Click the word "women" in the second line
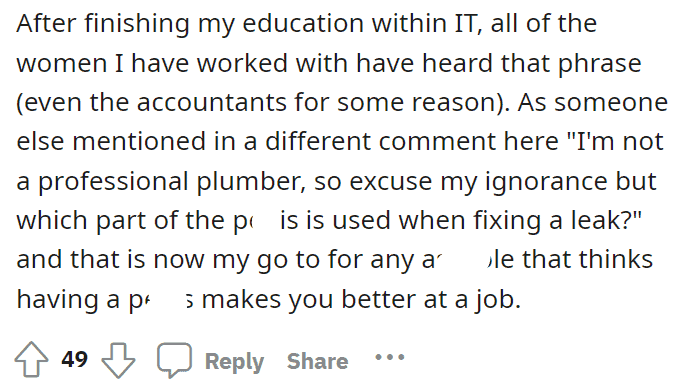Viewport: 690px width, 391px height. 62,63
